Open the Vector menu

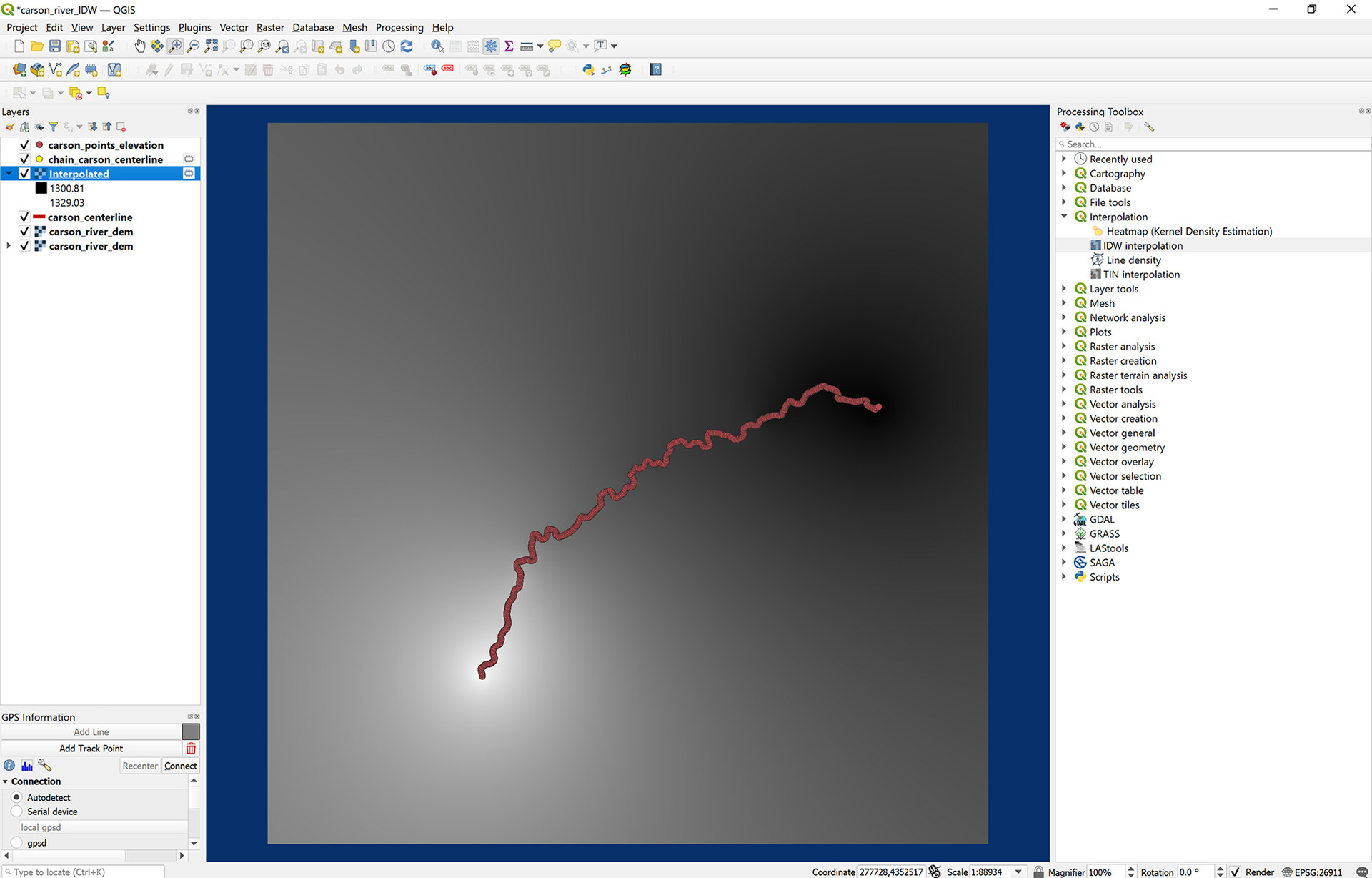point(234,27)
